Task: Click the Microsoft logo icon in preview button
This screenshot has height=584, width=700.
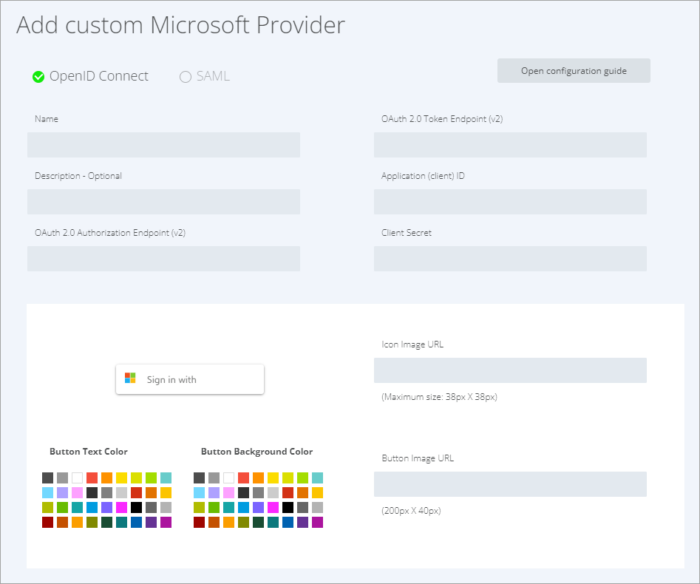Action: coord(130,378)
